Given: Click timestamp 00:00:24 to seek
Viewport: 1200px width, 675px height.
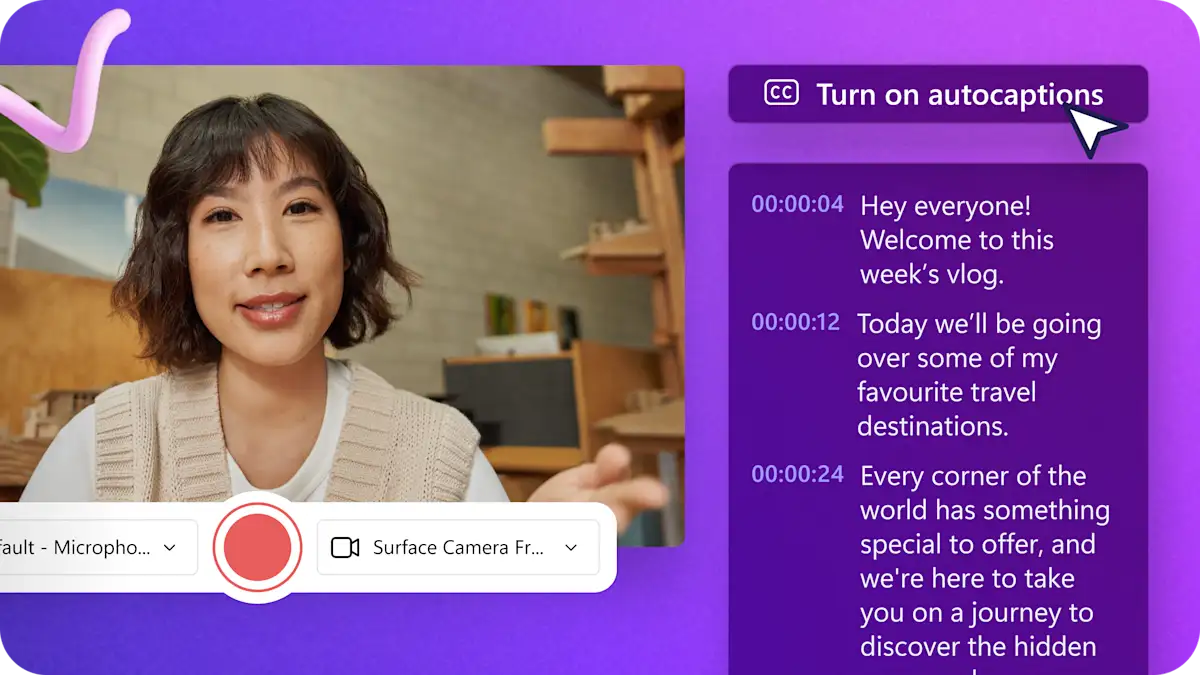Looking at the screenshot, I should tap(797, 476).
